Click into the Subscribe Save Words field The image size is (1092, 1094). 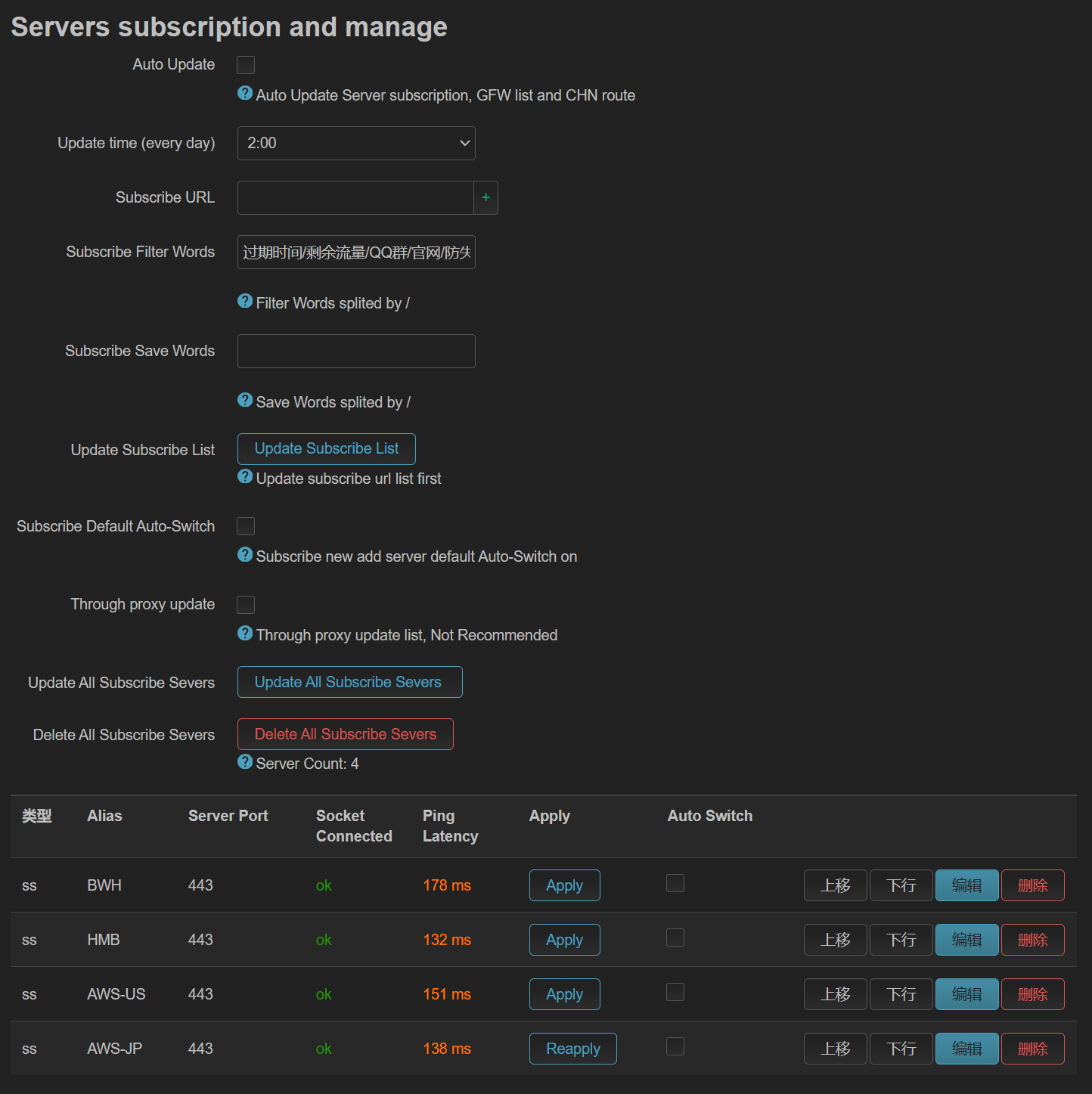(x=356, y=352)
